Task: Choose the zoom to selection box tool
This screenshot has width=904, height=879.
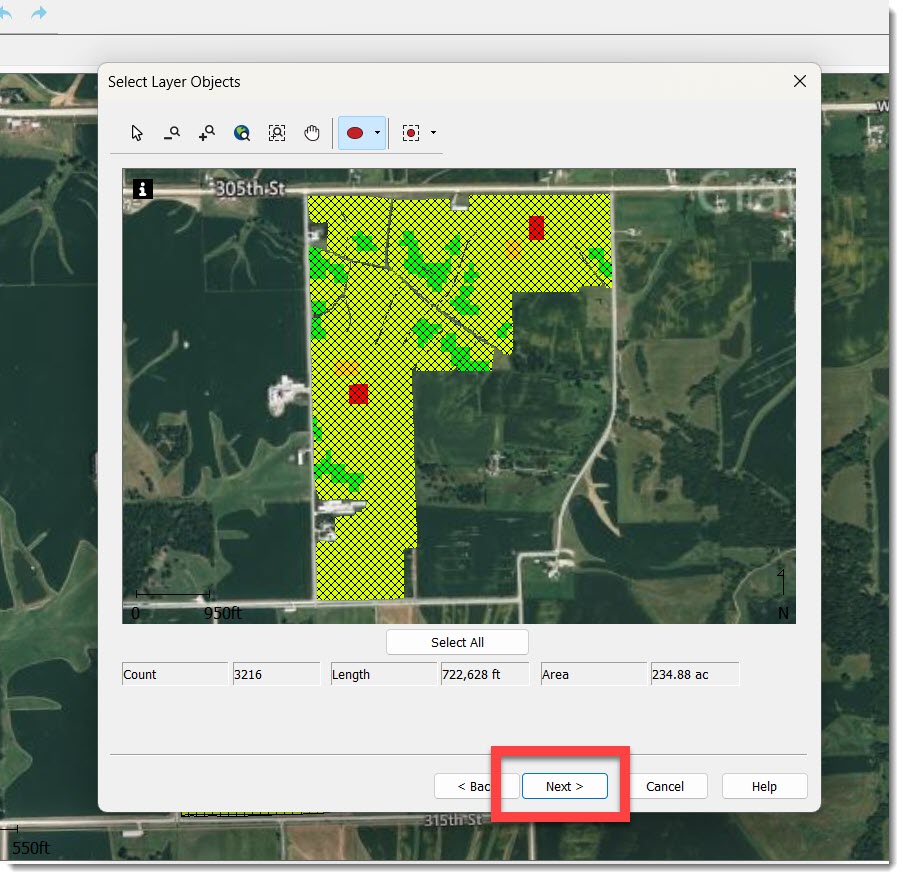Action: pyautogui.click(x=277, y=133)
